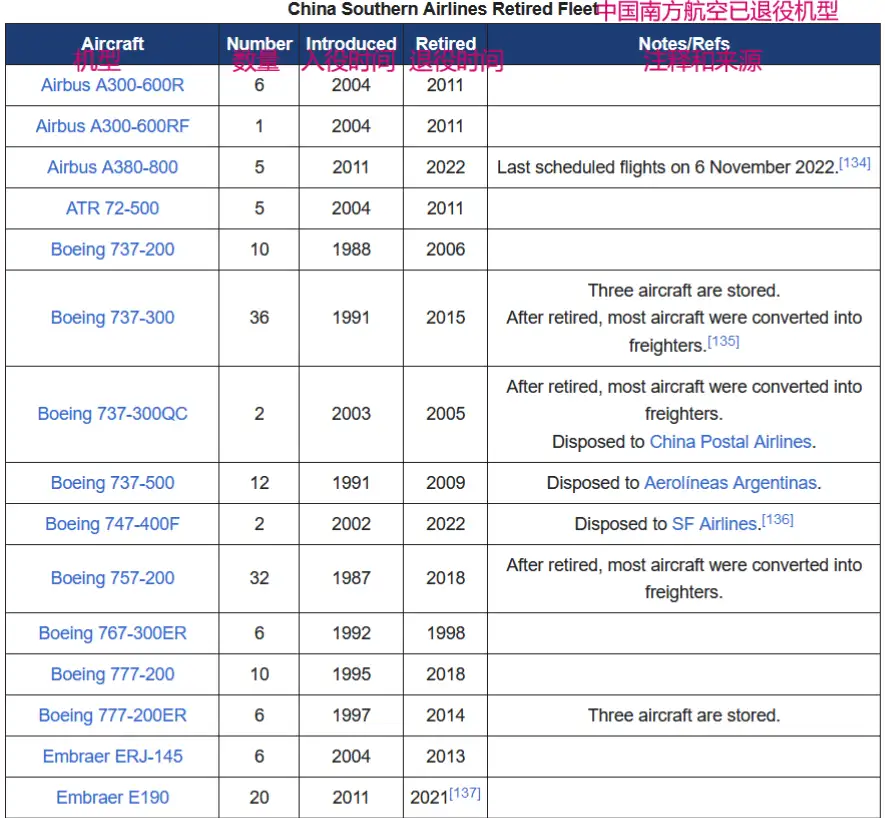Viewport: 885px width, 818px height.
Task: Open the Boeing 737-500 link
Action: pyautogui.click(x=112, y=483)
